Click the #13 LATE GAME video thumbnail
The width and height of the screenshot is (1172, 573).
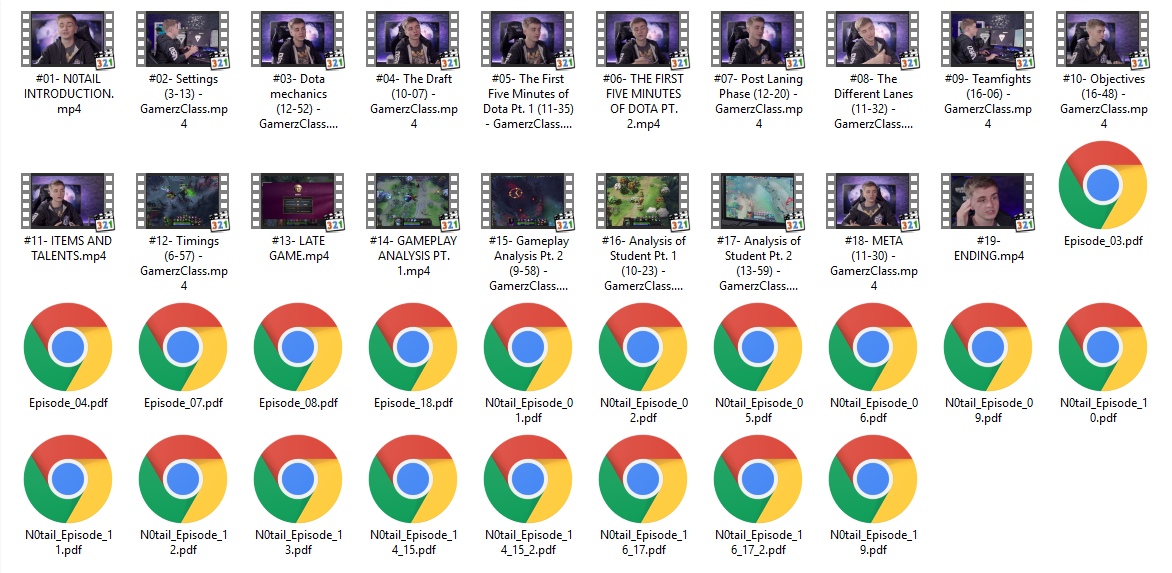297,201
